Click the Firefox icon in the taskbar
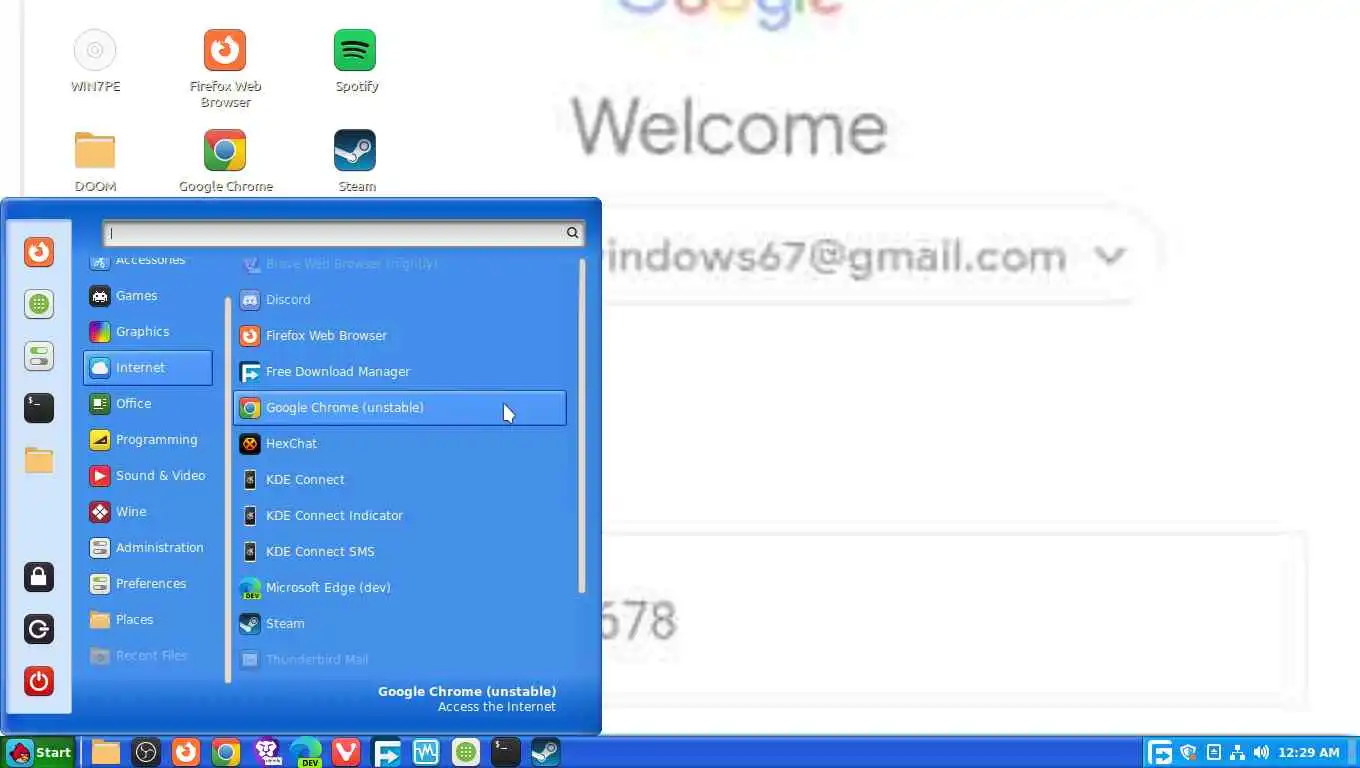The height and width of the screenshot is (768, 1360). [x=186, y=752]
